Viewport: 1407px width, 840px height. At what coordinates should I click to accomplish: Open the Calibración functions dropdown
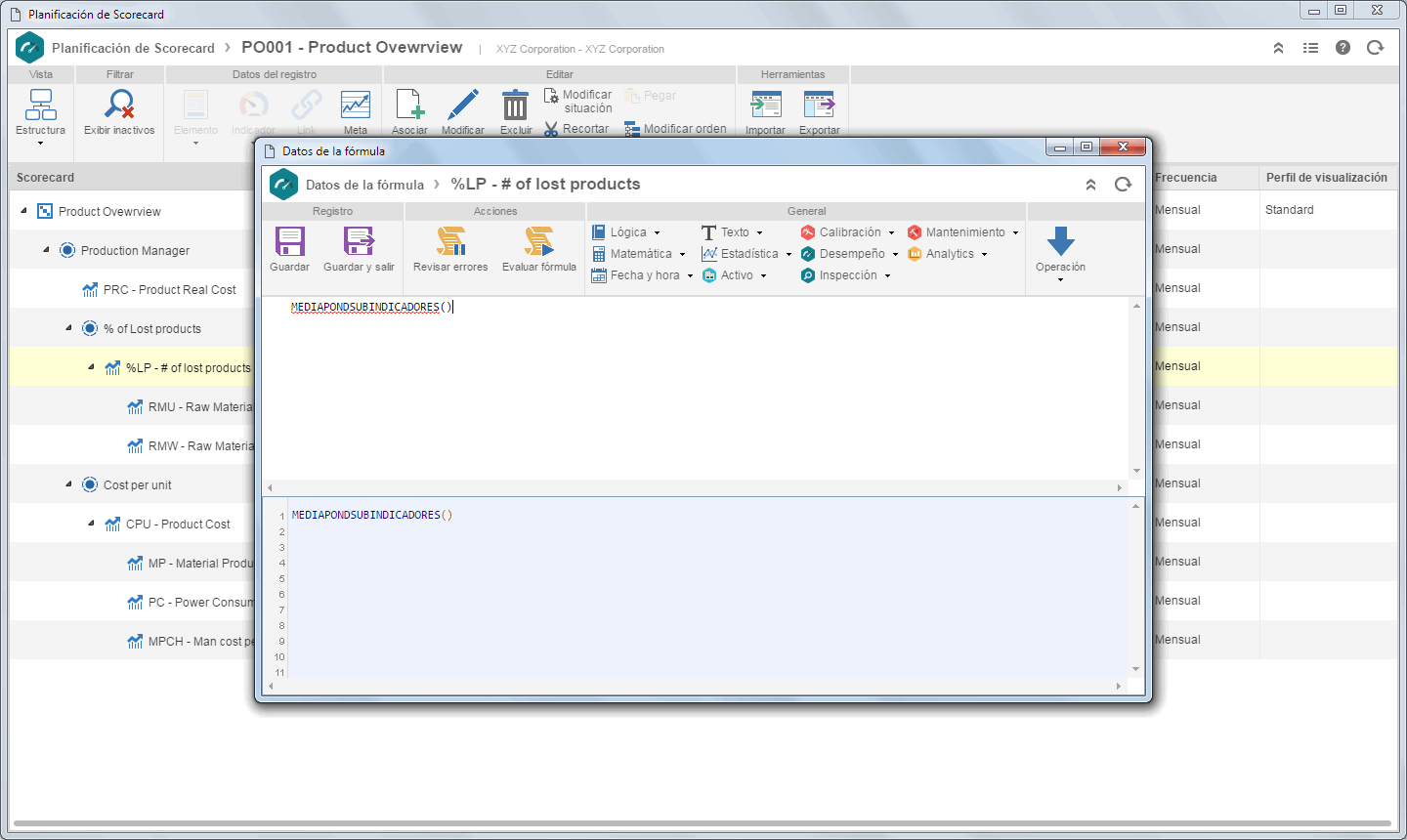point(847,232)
